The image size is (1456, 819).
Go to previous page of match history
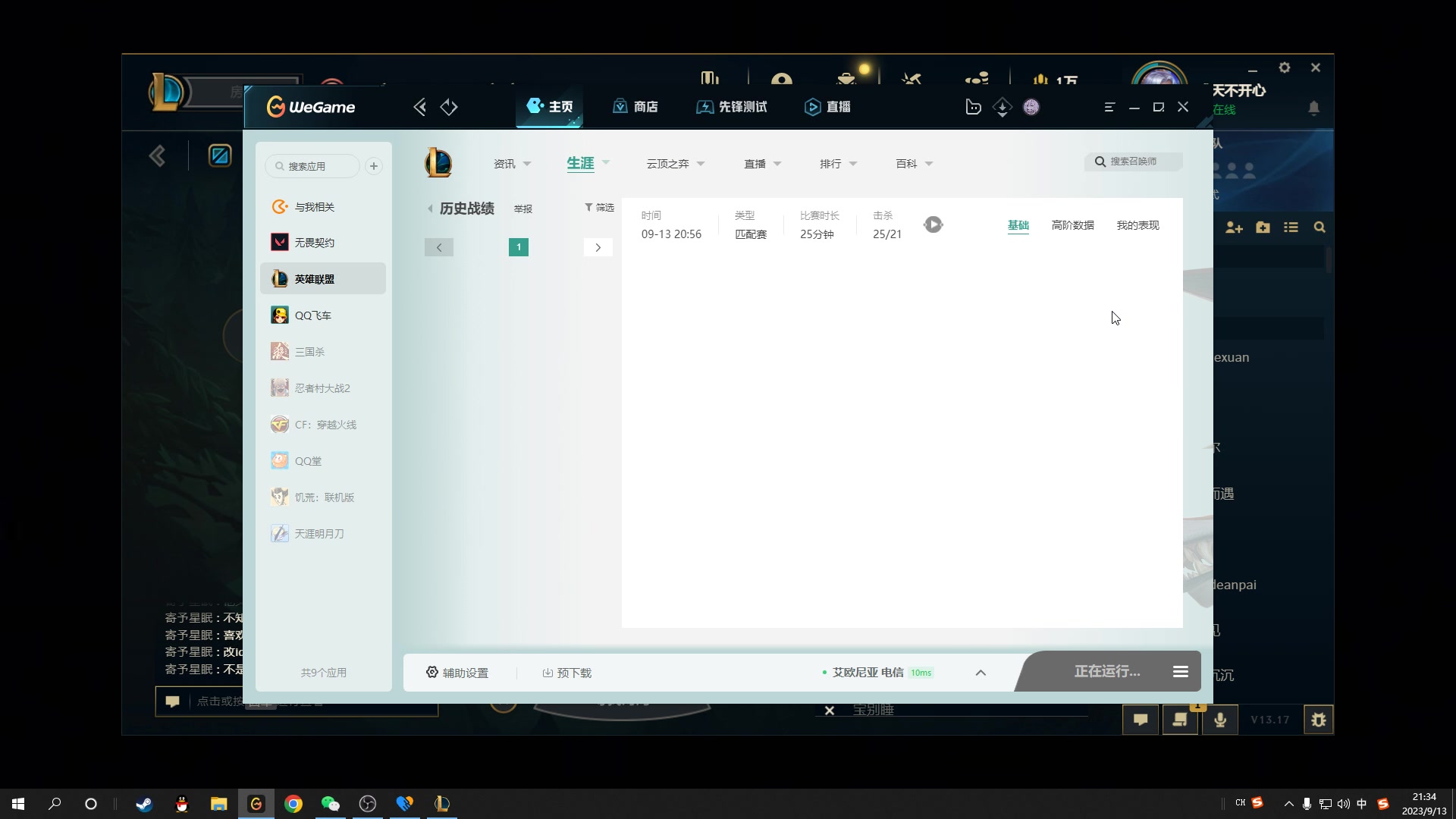point(439,247)
